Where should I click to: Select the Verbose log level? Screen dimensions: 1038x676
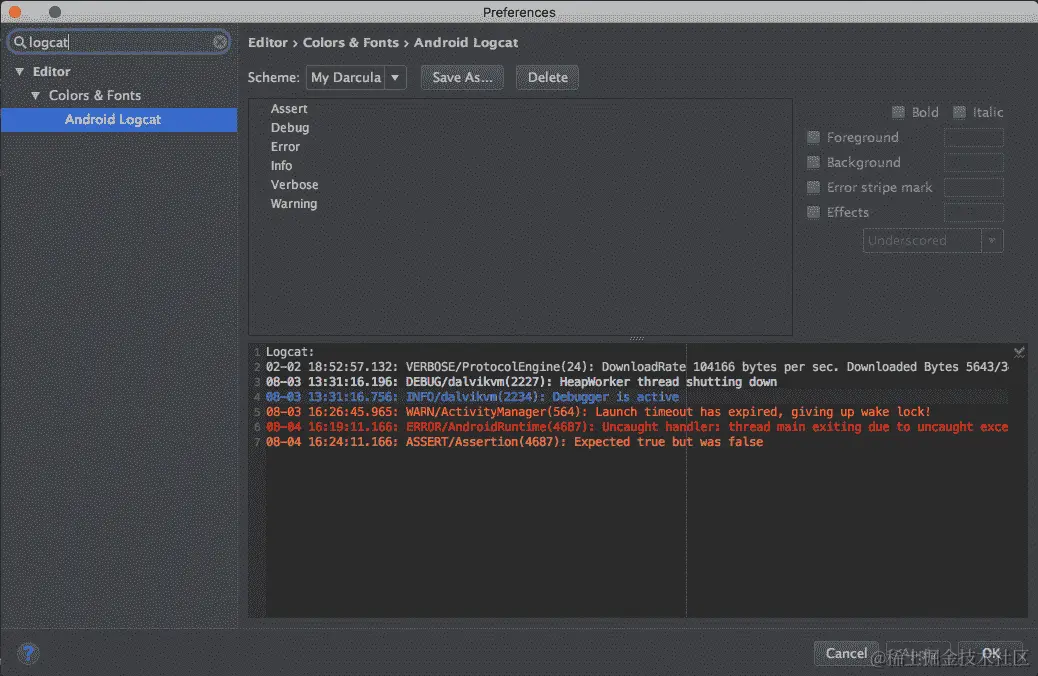tap(295, 185)
